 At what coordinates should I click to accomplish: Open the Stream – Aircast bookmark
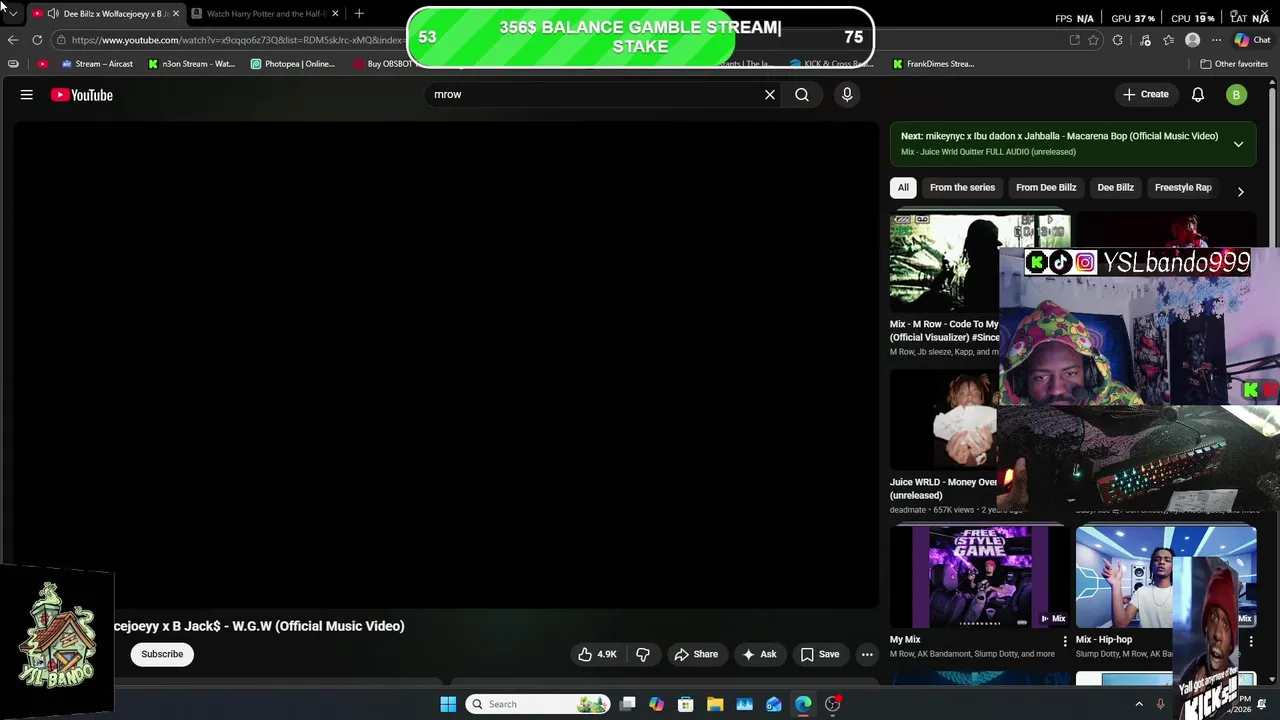pyautogui.click(x=97, y=64)
